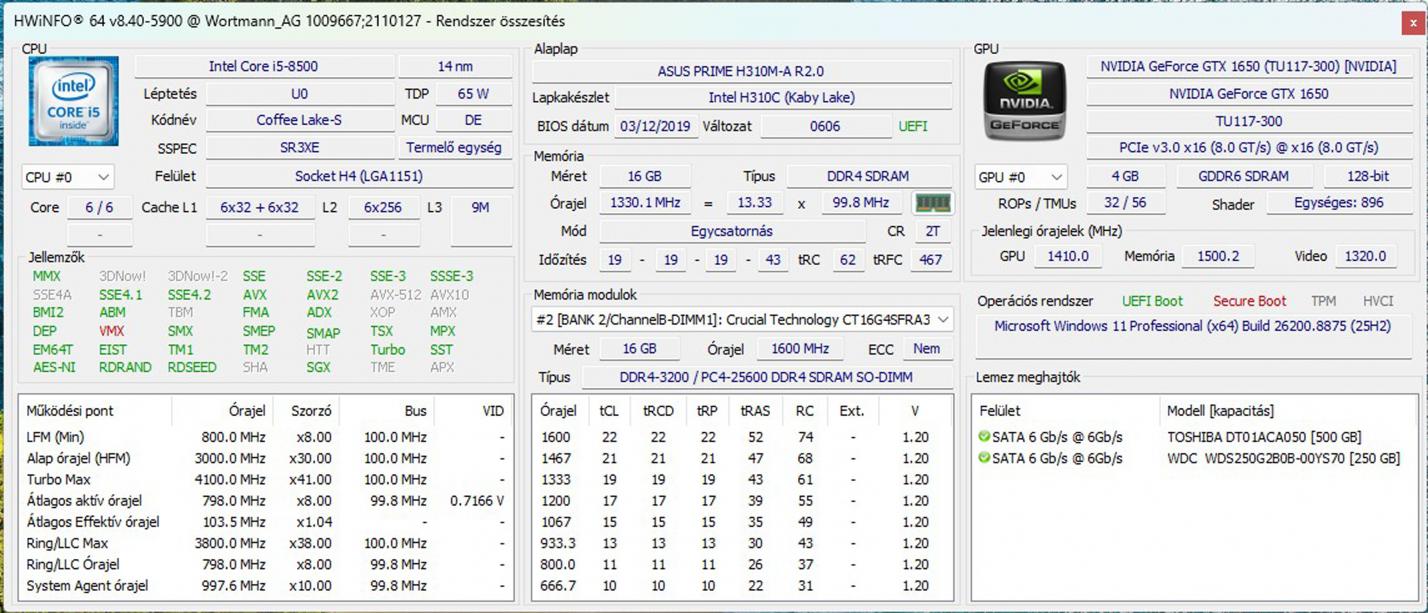The height and width of the screenshot is (613, 1428).
Task: Click the System Agent órajel row
Action: coord(267,586)
